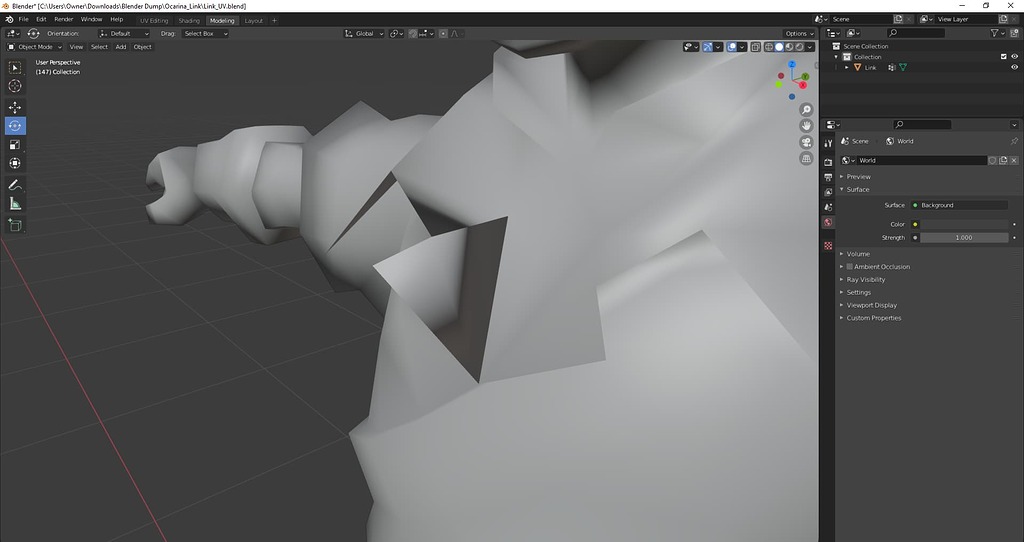The width and height of the screenshot is (1024, 542).
Task: Select the Rotate tool
Action: 15,126
